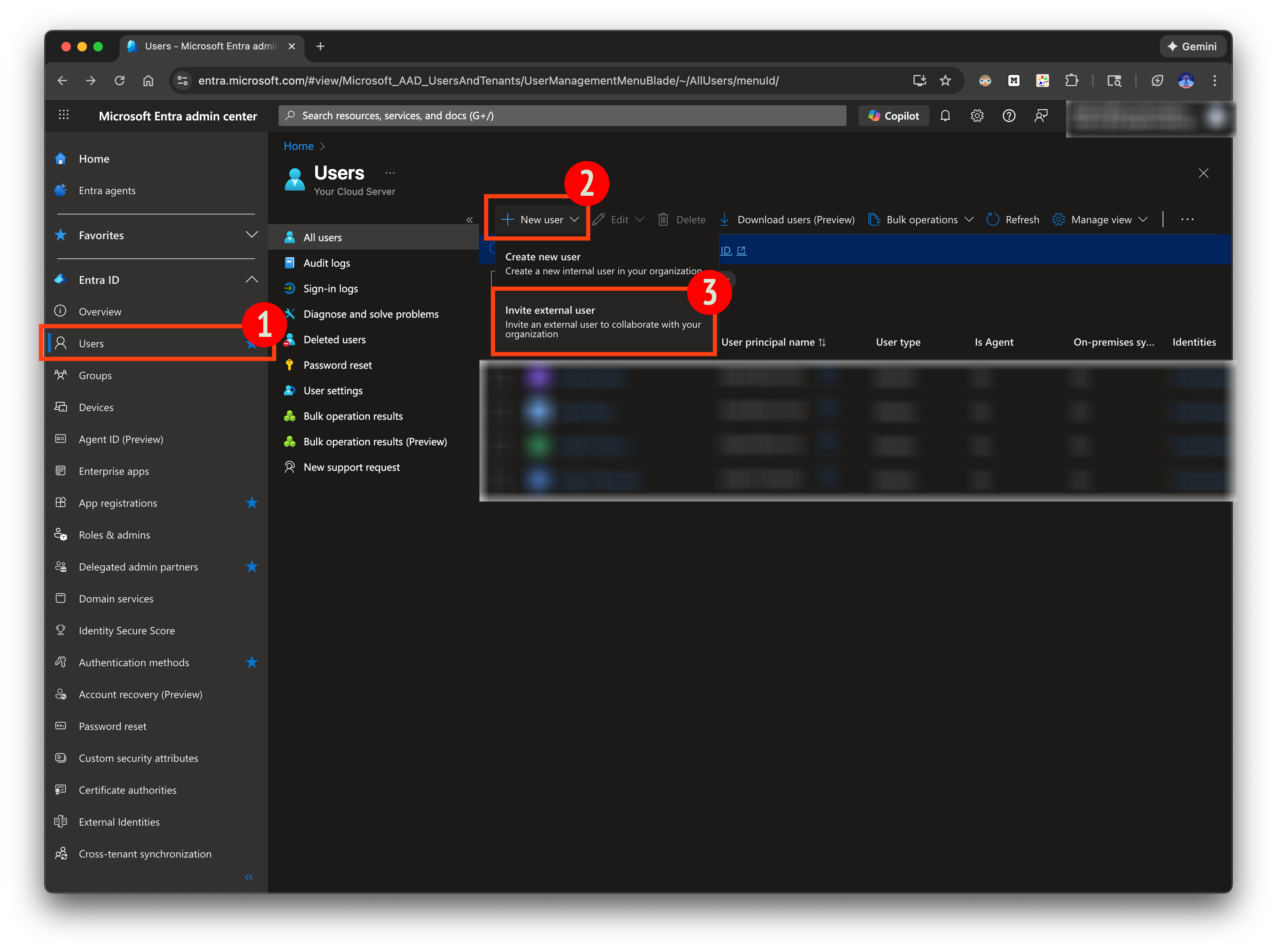Click the help question mark icon
Screen dimensions: 1277x952
[1009, 116]
